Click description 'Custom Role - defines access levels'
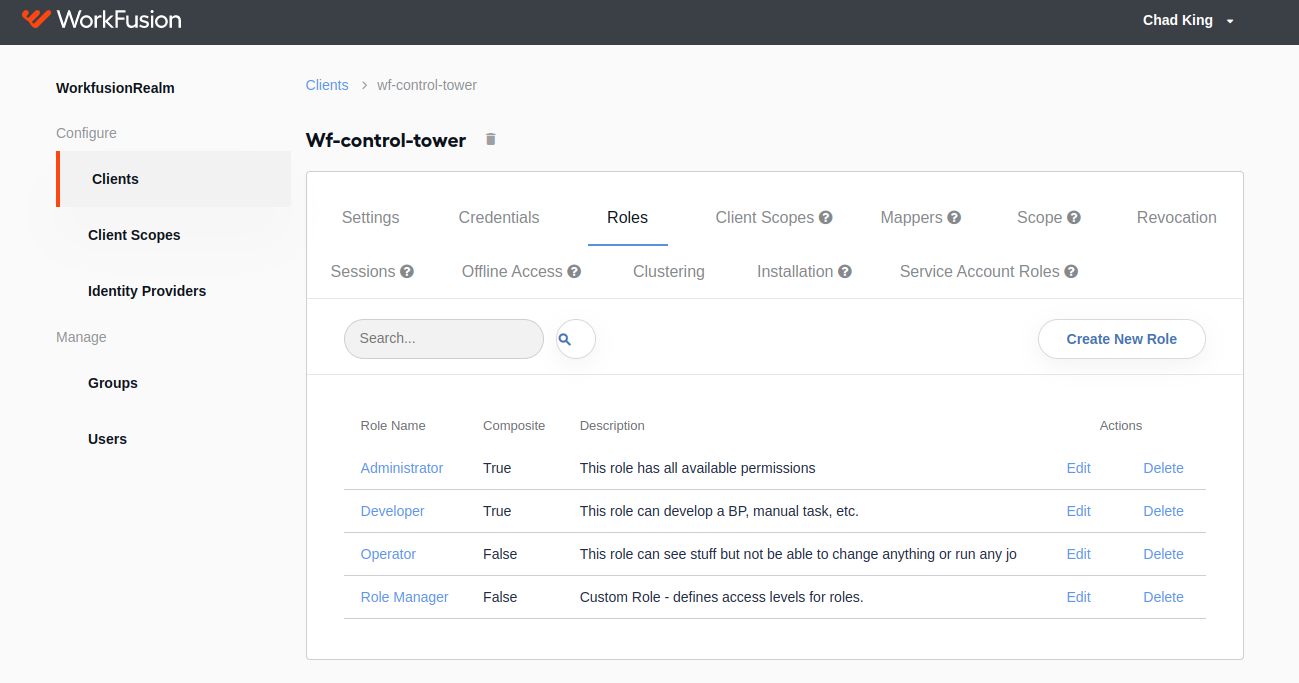The width and height of the screenshot is (1299, 683). [x=721, y=597]
